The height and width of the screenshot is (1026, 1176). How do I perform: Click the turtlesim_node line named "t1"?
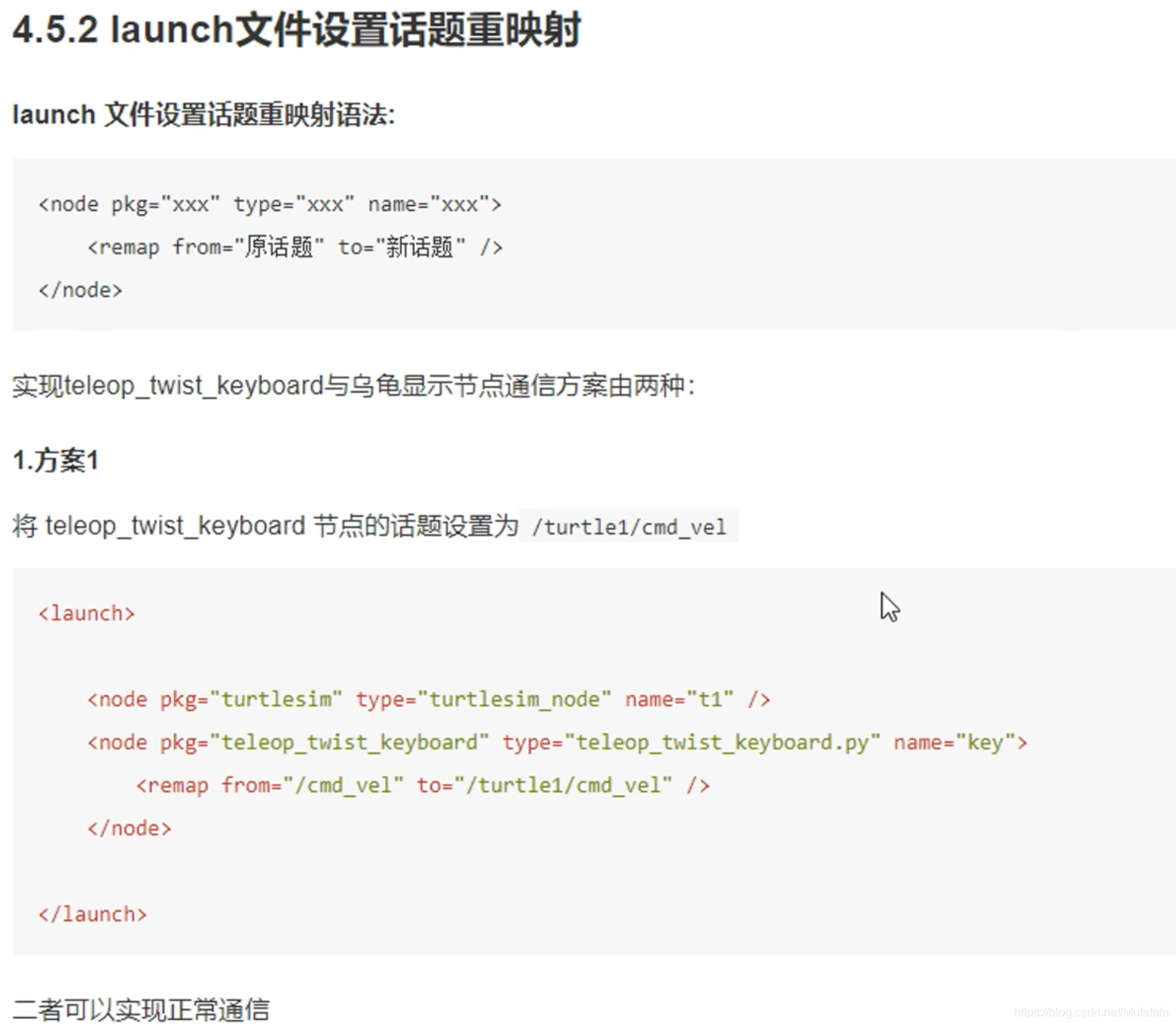click(x=429, y=700)
